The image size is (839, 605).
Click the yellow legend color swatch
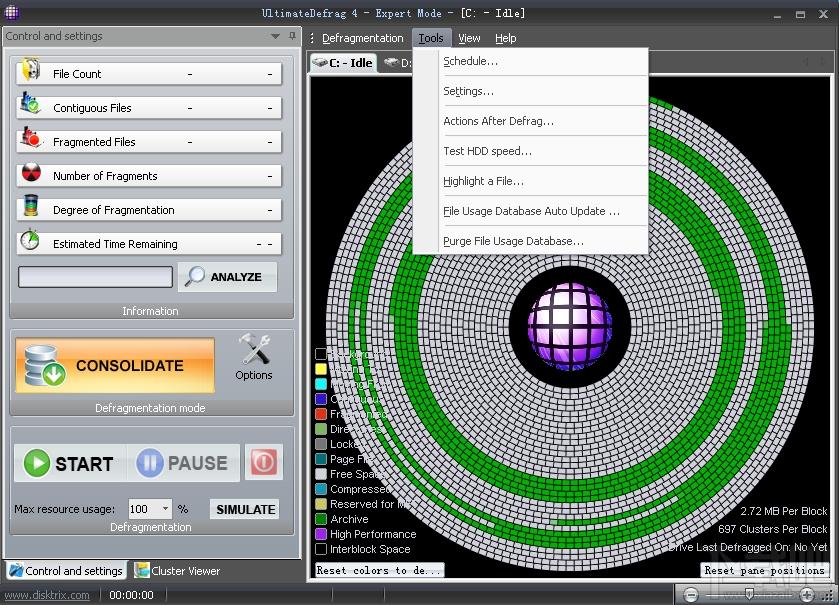tap(321, 369)
